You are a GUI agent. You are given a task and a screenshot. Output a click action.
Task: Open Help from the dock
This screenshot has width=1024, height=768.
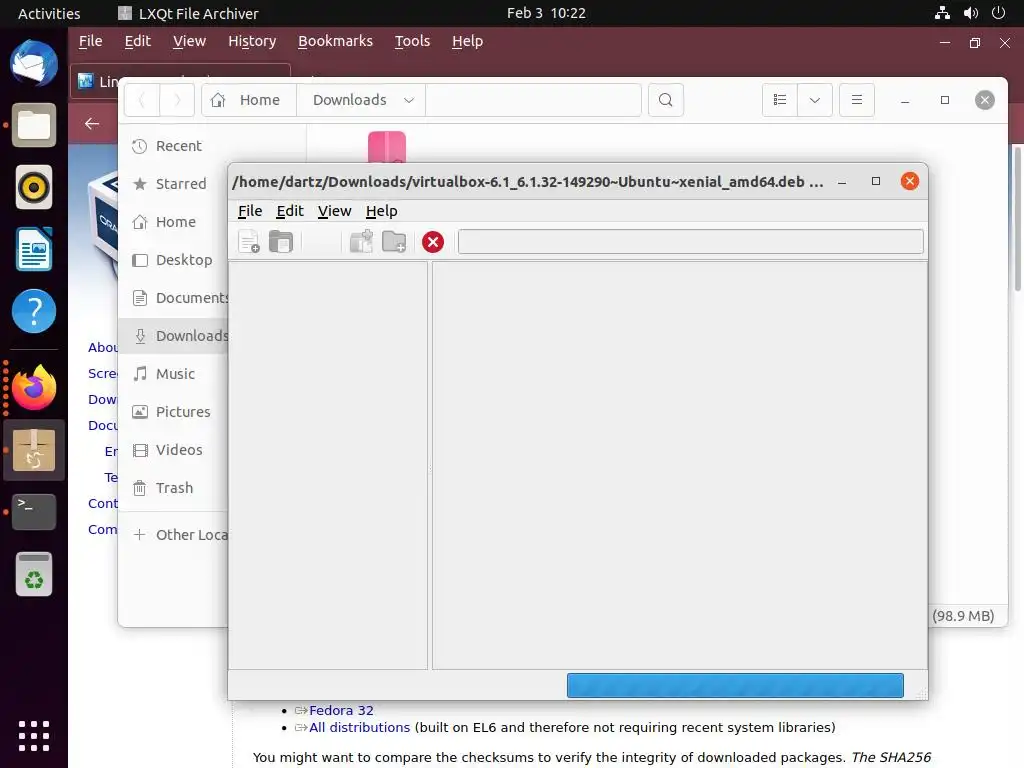[x=34, y=311]
